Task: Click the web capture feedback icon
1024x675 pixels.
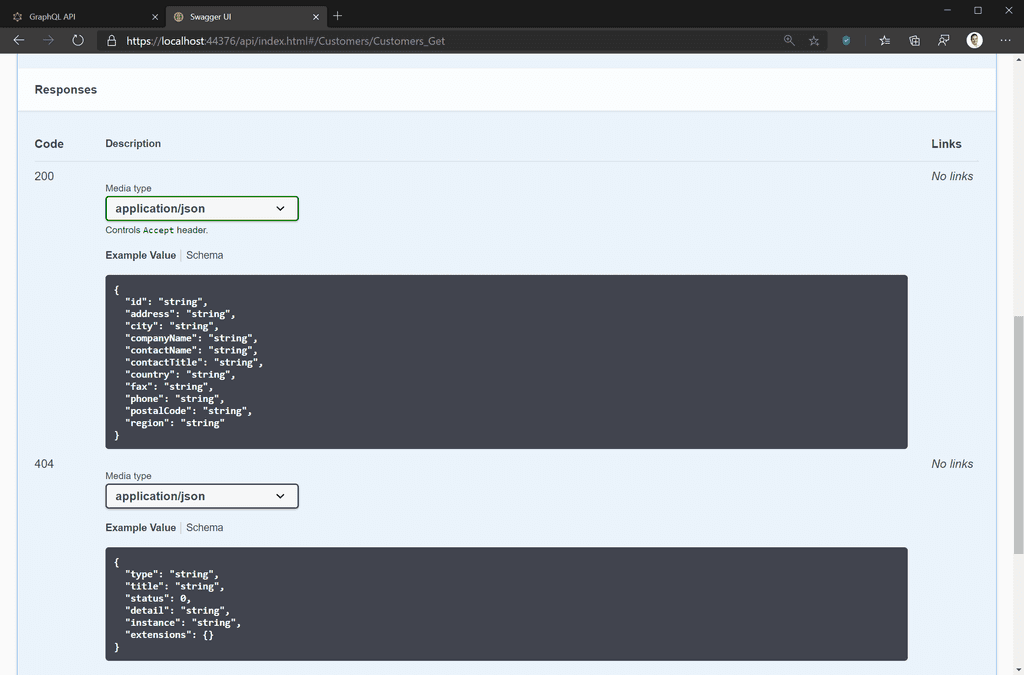Action: (x=943, y=40)
